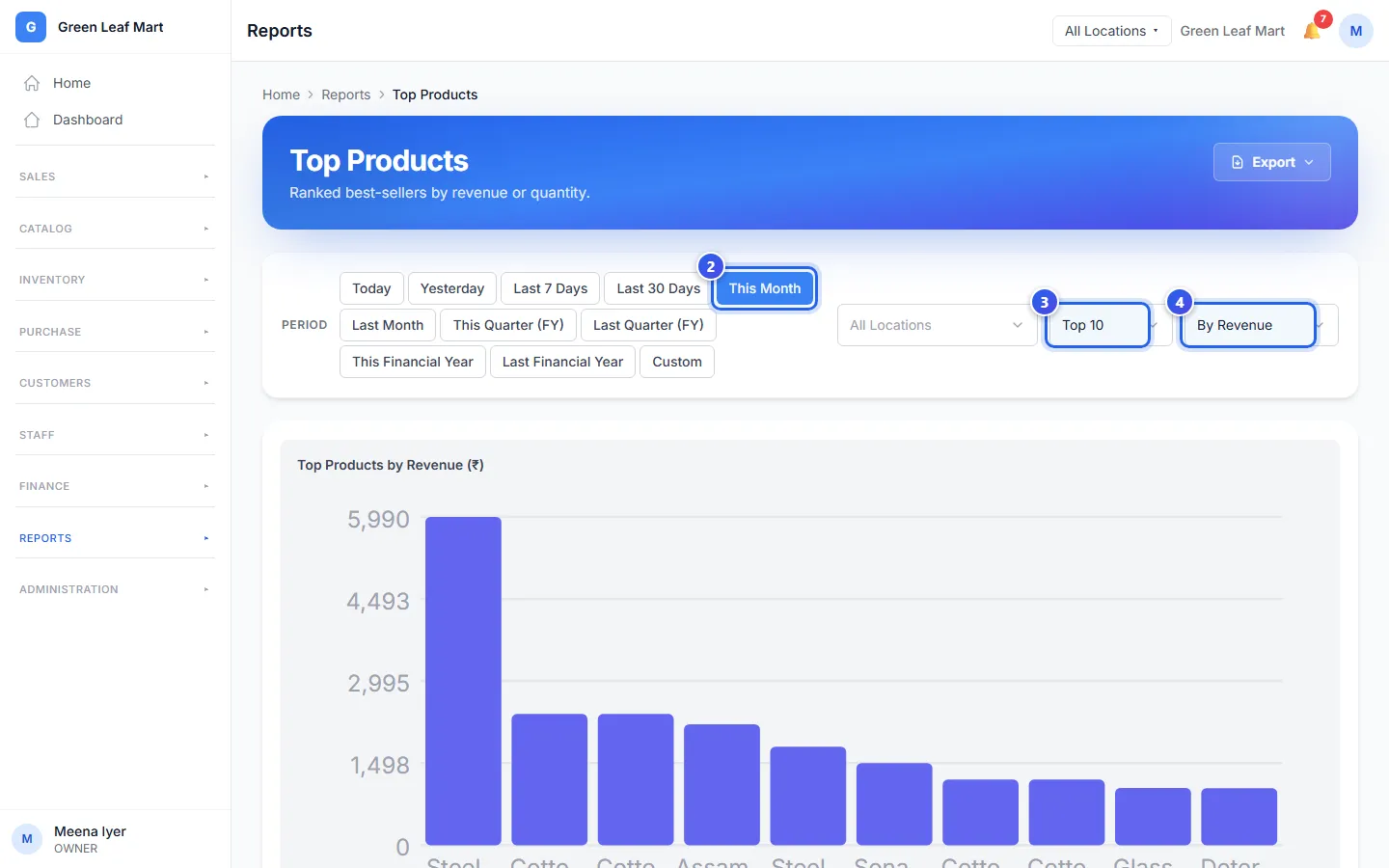Click Meena Iyer's avatar in sidebar footer
The width and height of the screenshot is (1389, 868).
27,839
